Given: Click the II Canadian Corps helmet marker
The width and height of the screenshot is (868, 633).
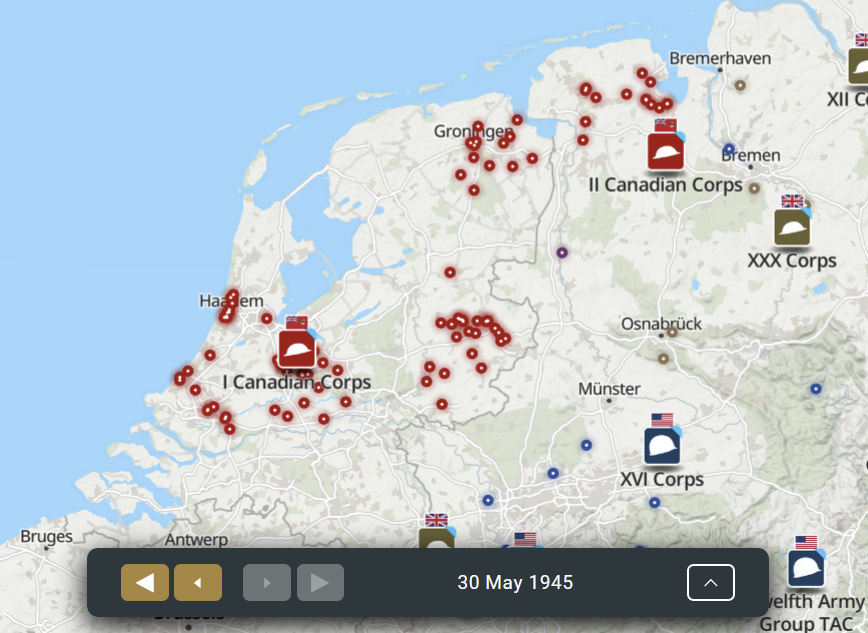Looking at the screenshot, I should [x=666, y=152].
